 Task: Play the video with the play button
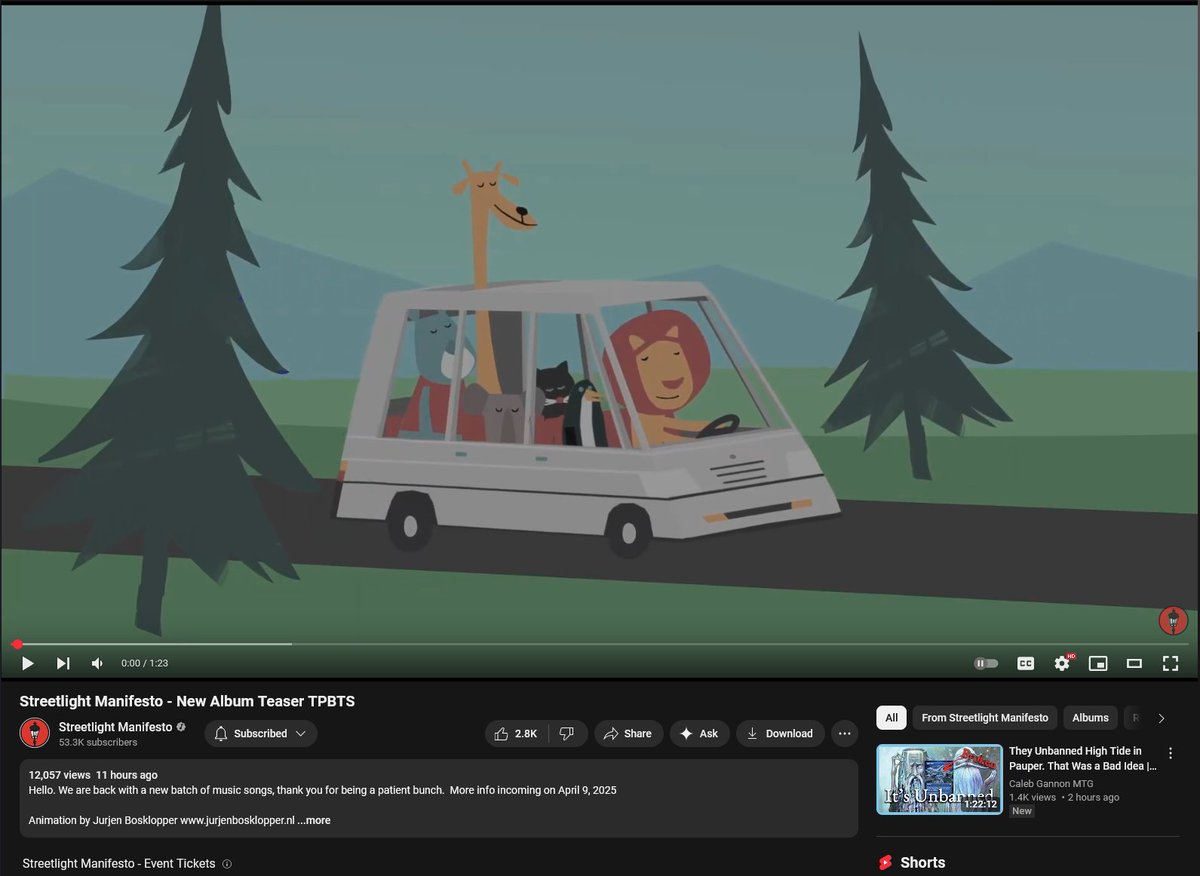[27, 663]
